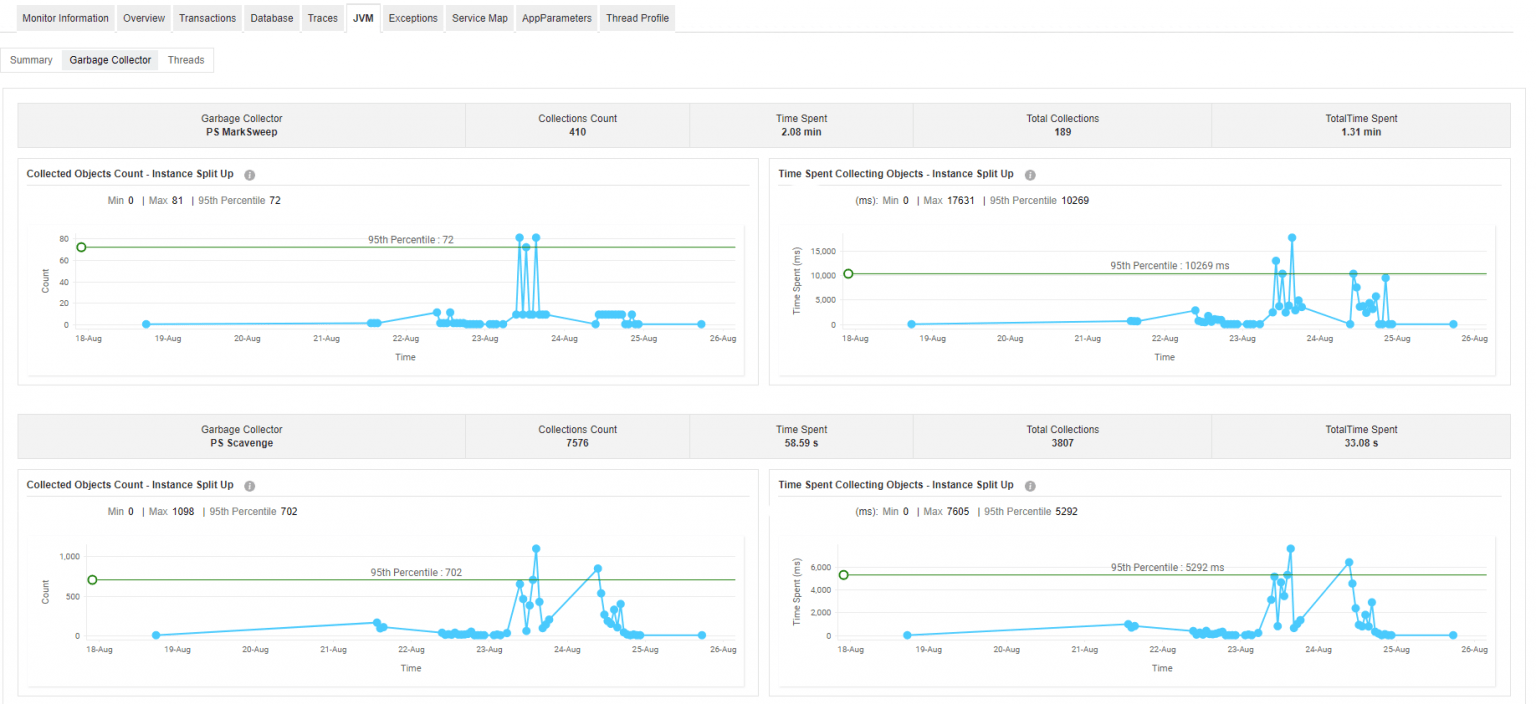Open the Service Map tab
The height and width of the screenshot is (704, 1536).
tap(479, 17)
